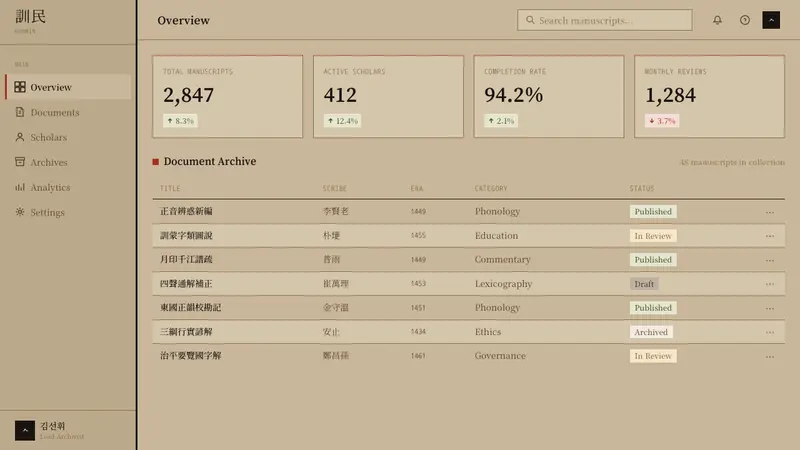The image size is (800, 450).
Task: Open the manuscript 四聲通解補正
Action: [186, 283]
